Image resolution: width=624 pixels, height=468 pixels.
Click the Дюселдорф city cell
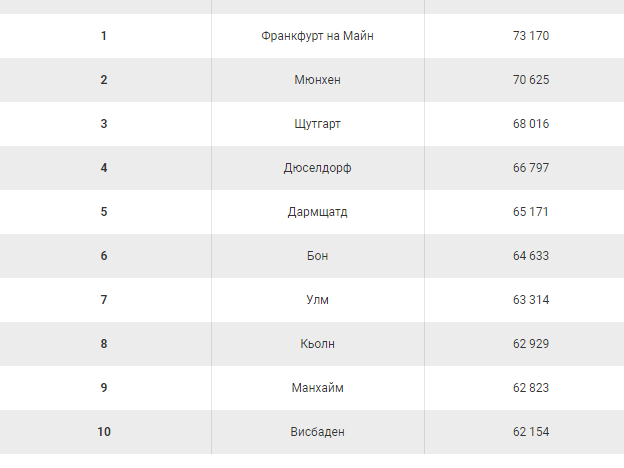tap(317, 168)
